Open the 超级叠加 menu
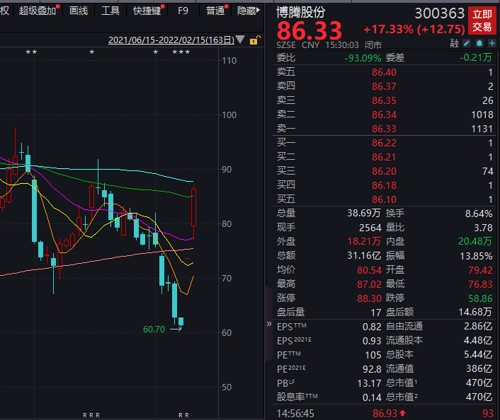The height and width of the screenshot is (420, 500). point(37,11)
